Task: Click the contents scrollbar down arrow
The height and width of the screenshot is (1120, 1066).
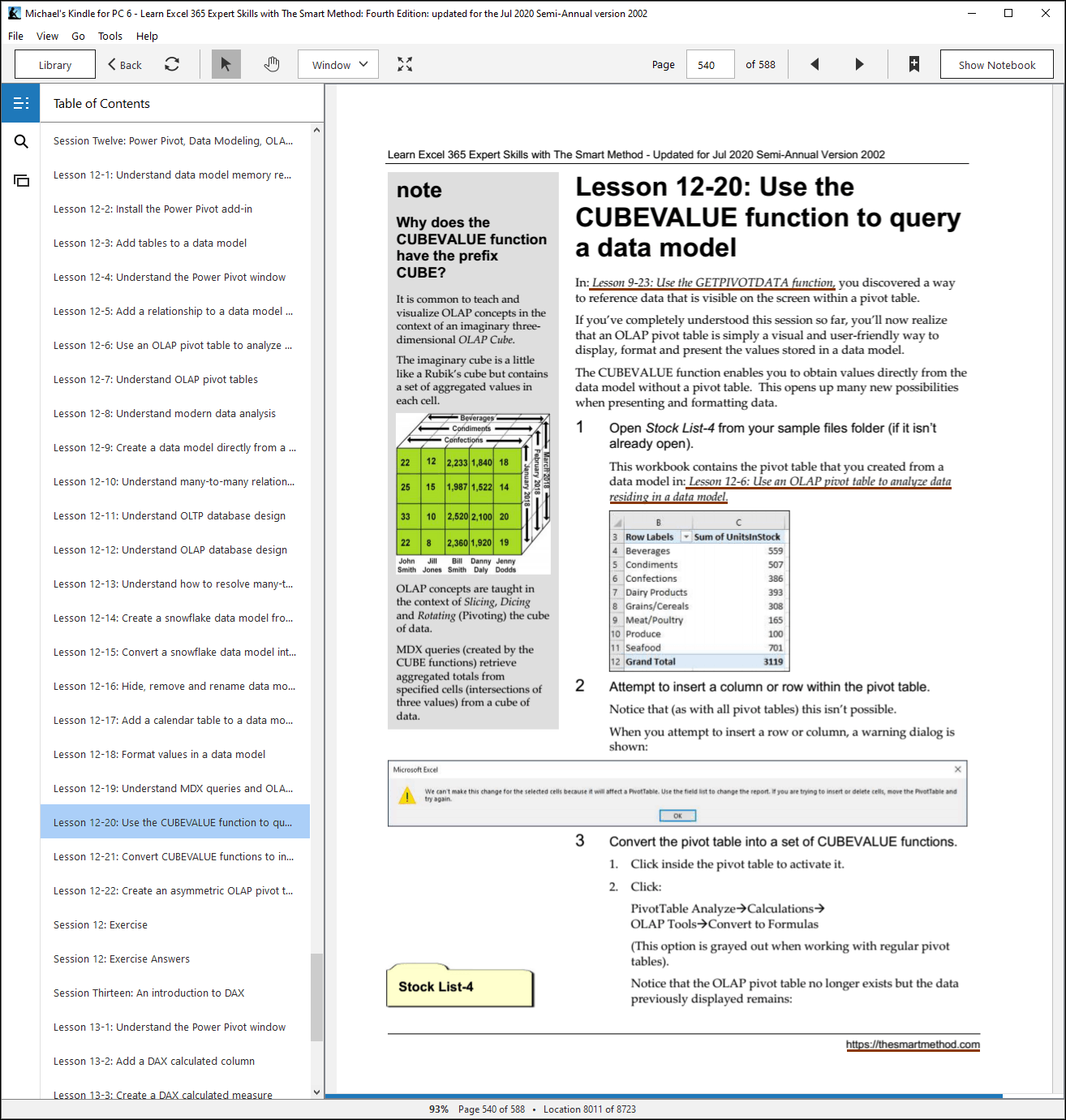Action: pyautogui.click(x=316, y=1092)
